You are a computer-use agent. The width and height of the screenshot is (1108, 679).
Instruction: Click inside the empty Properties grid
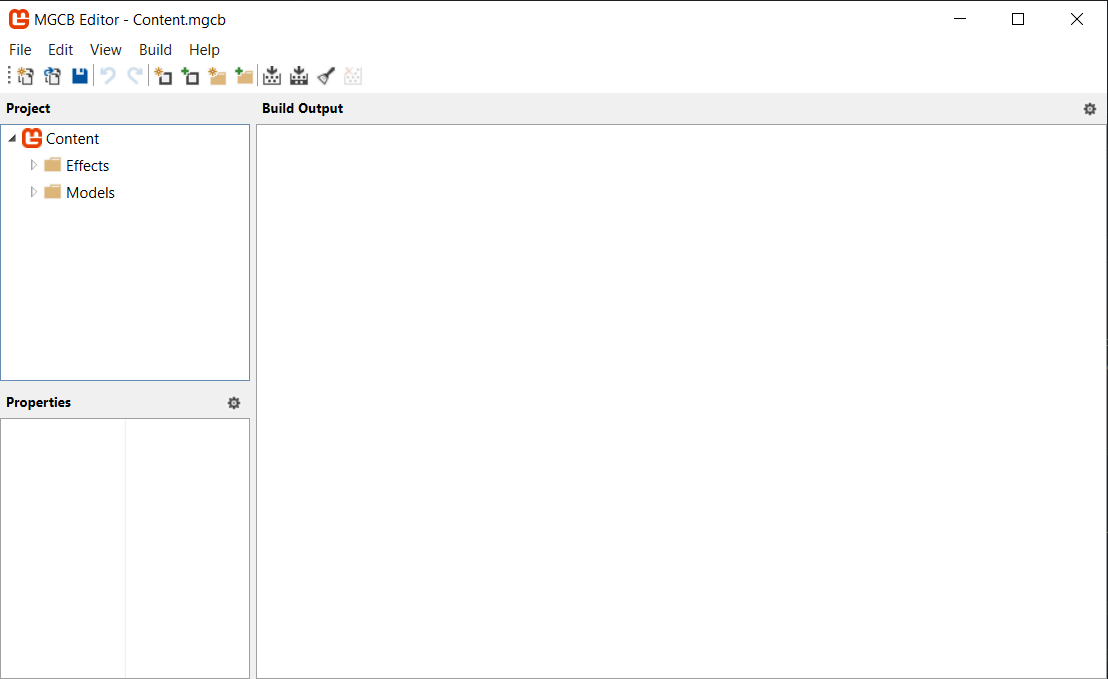[125, 548]
